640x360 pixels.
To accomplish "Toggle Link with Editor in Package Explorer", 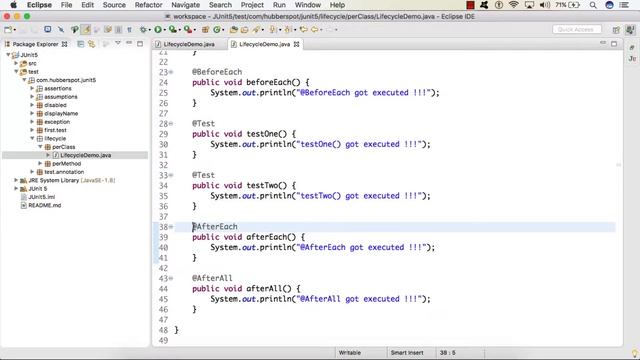I will (x=92, y=44).
